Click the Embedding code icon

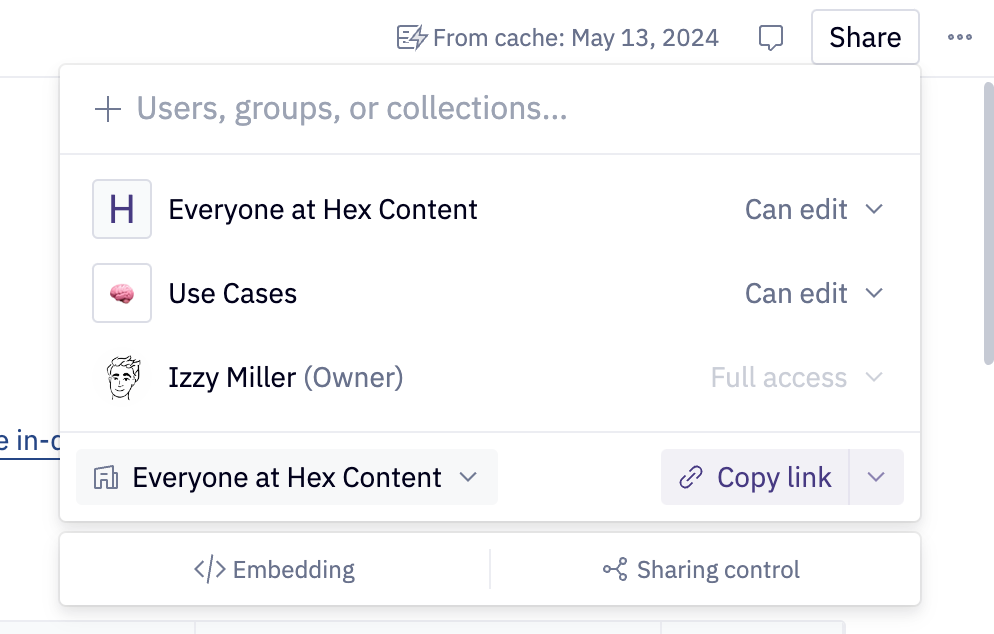210,569
